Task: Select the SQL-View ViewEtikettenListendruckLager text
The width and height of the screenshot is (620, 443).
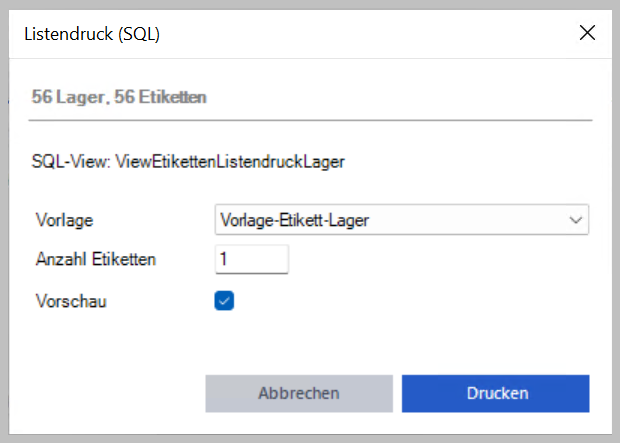Action: point(188,162)
